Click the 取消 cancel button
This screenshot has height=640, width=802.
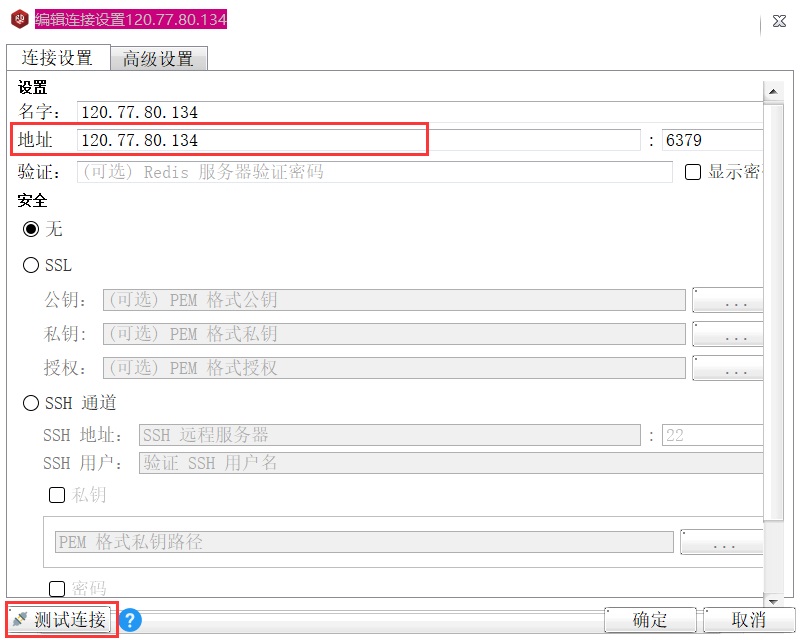point(749,620)
